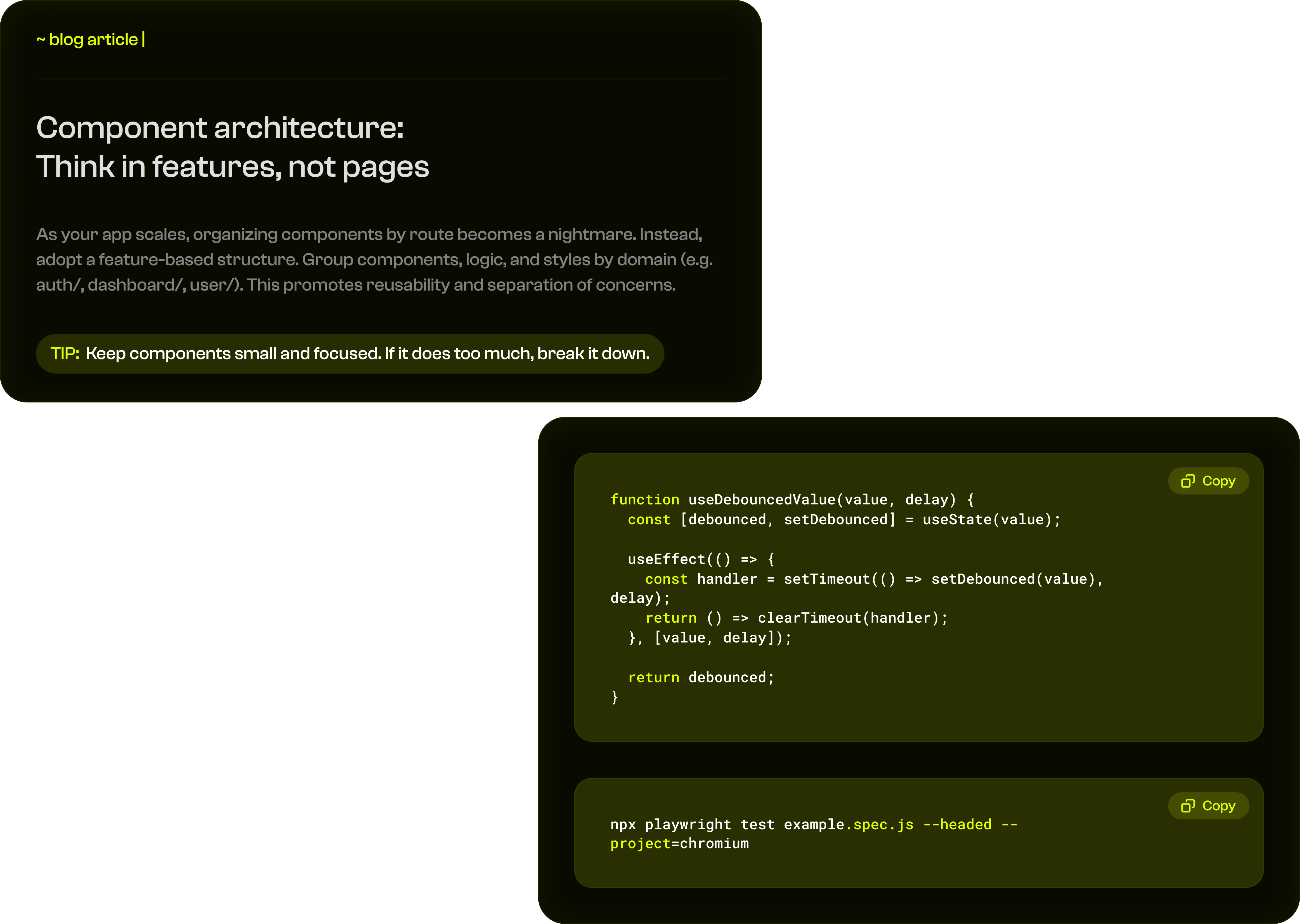Click the blinking cursor after 'blog article'
This screenshot has height=924, width=1300.
tap(144, 40)
